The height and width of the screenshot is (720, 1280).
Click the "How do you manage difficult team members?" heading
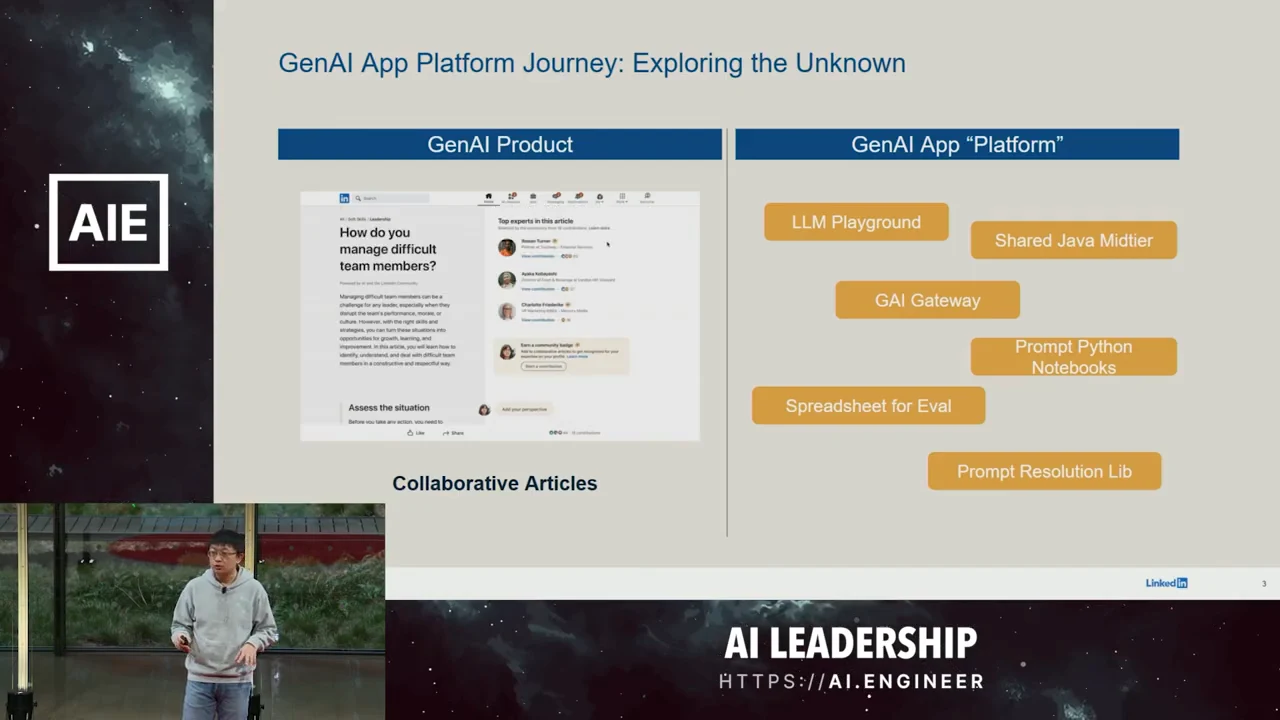point(388,249)
